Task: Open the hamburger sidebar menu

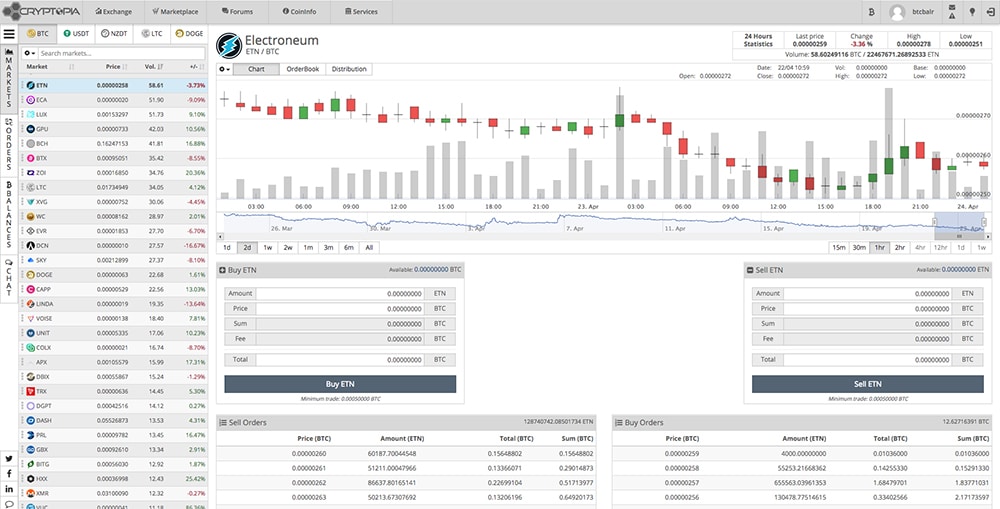Action: [x=9, y=33]
